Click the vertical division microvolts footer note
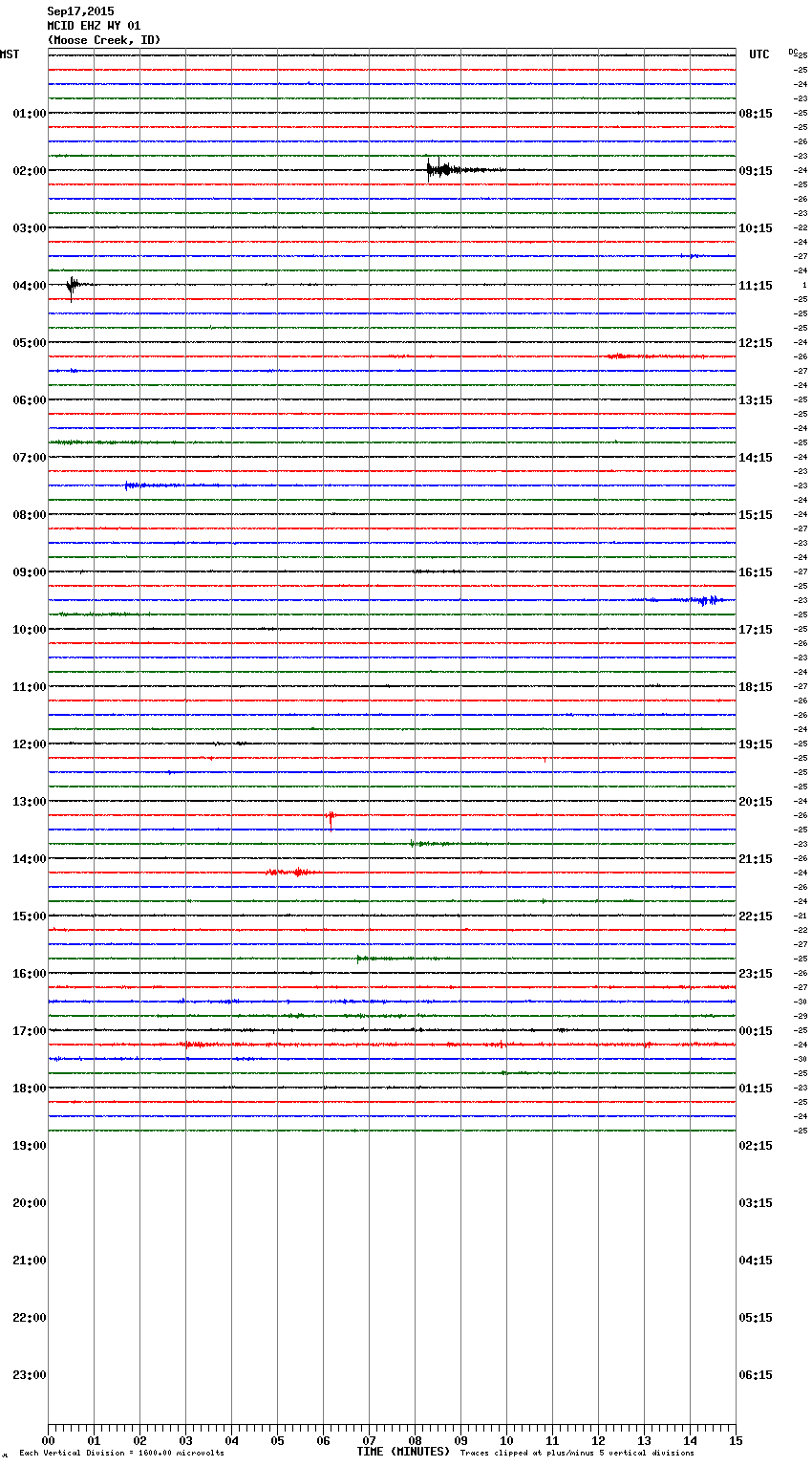812x1466 pixels. 121,1454
